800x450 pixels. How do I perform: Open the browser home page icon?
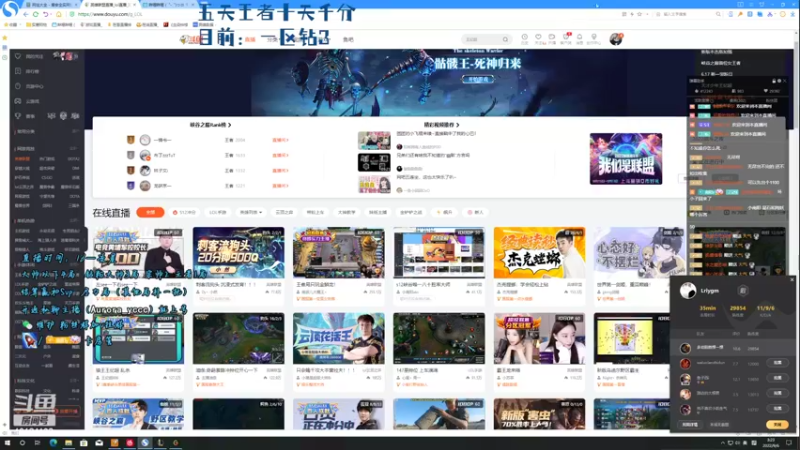click(59, 14)
